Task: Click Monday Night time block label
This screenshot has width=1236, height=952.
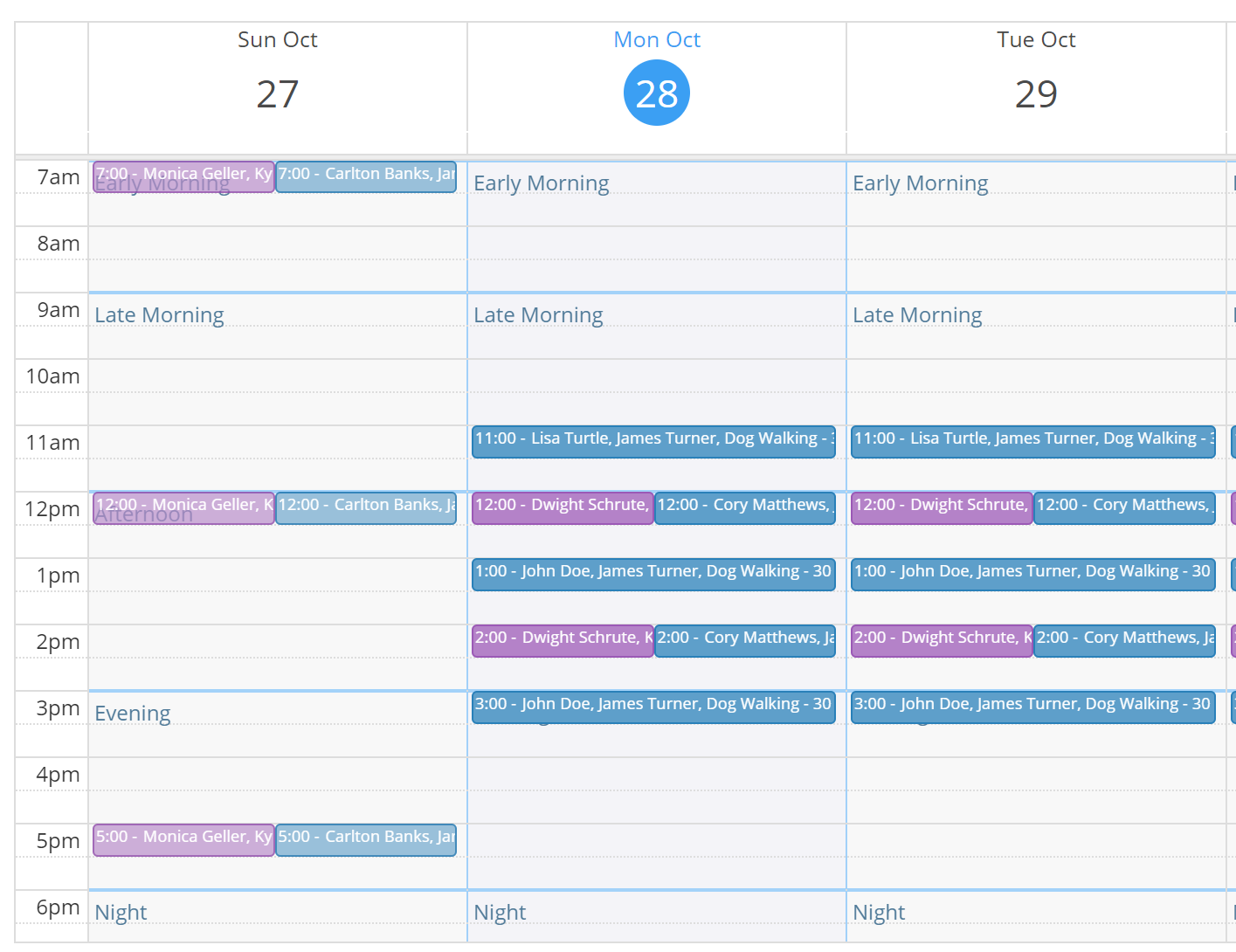Action: pos(500,913)
